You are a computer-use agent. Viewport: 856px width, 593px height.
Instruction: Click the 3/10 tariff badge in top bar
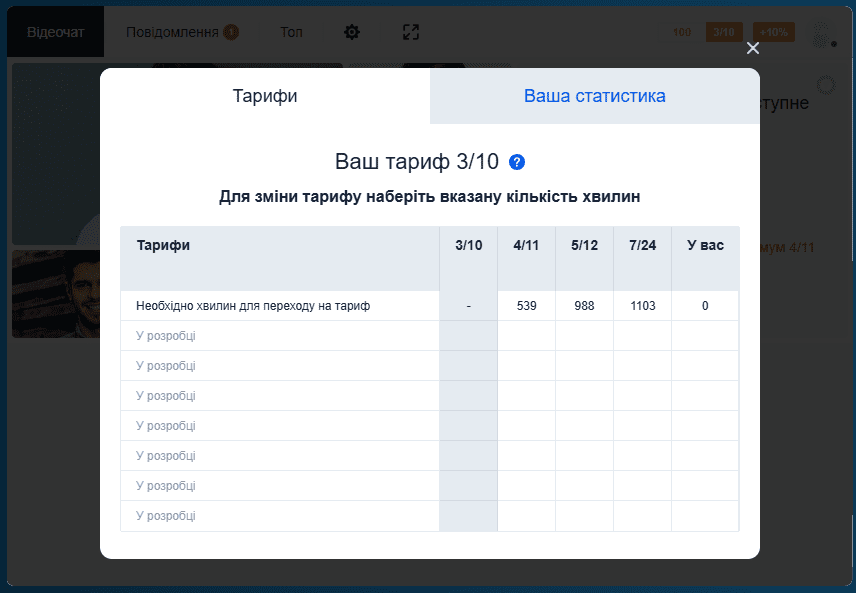723,31
